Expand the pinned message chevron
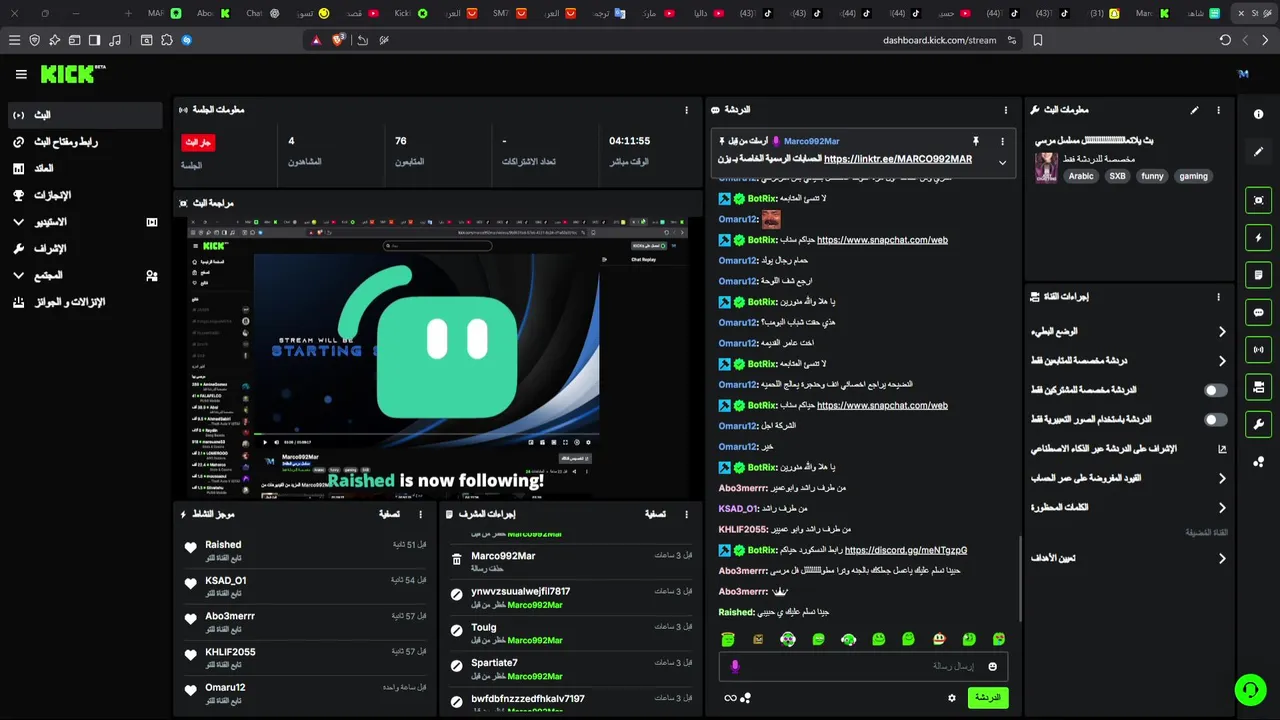The width and height of the screenshot is (1280, 720). pos(1002,162)
